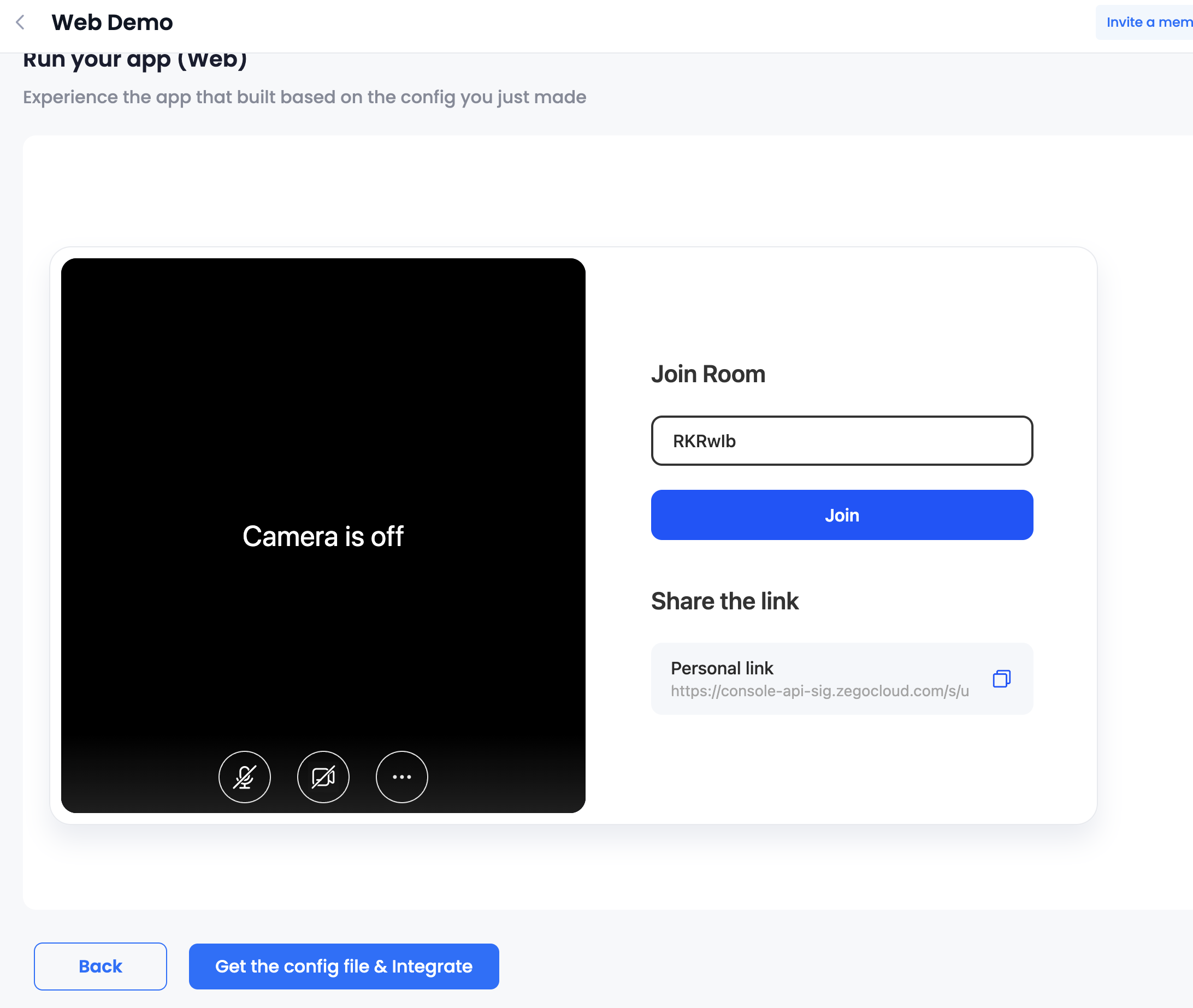Click the Join Room heading
The image size is (1193, 1008).
708,373
